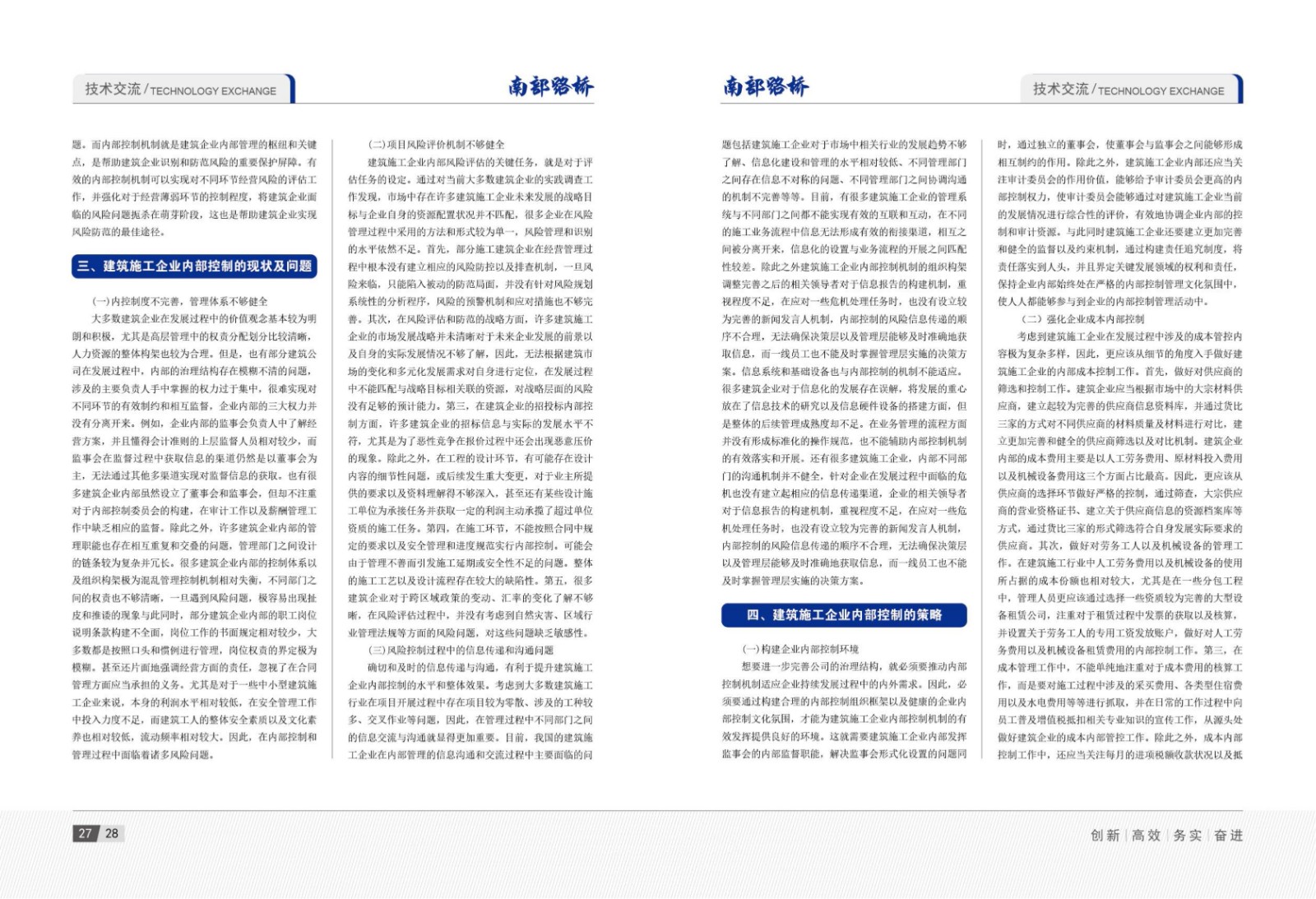Click the paragraph line starting "建筑施工企业内部风险评估的关键任务"
Viewport: 1316px width, 899px height.
click(x=480, y=162)
